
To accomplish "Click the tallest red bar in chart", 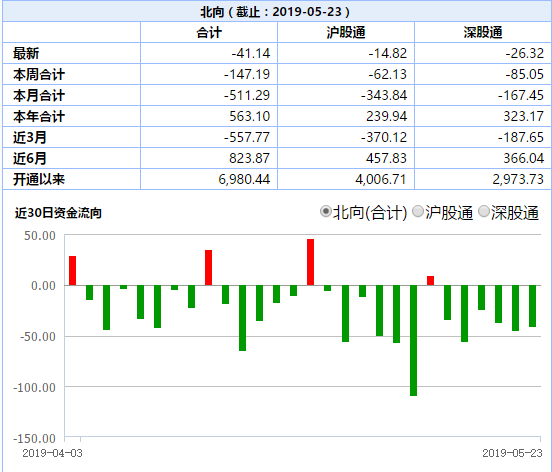I will pos(310,262).
